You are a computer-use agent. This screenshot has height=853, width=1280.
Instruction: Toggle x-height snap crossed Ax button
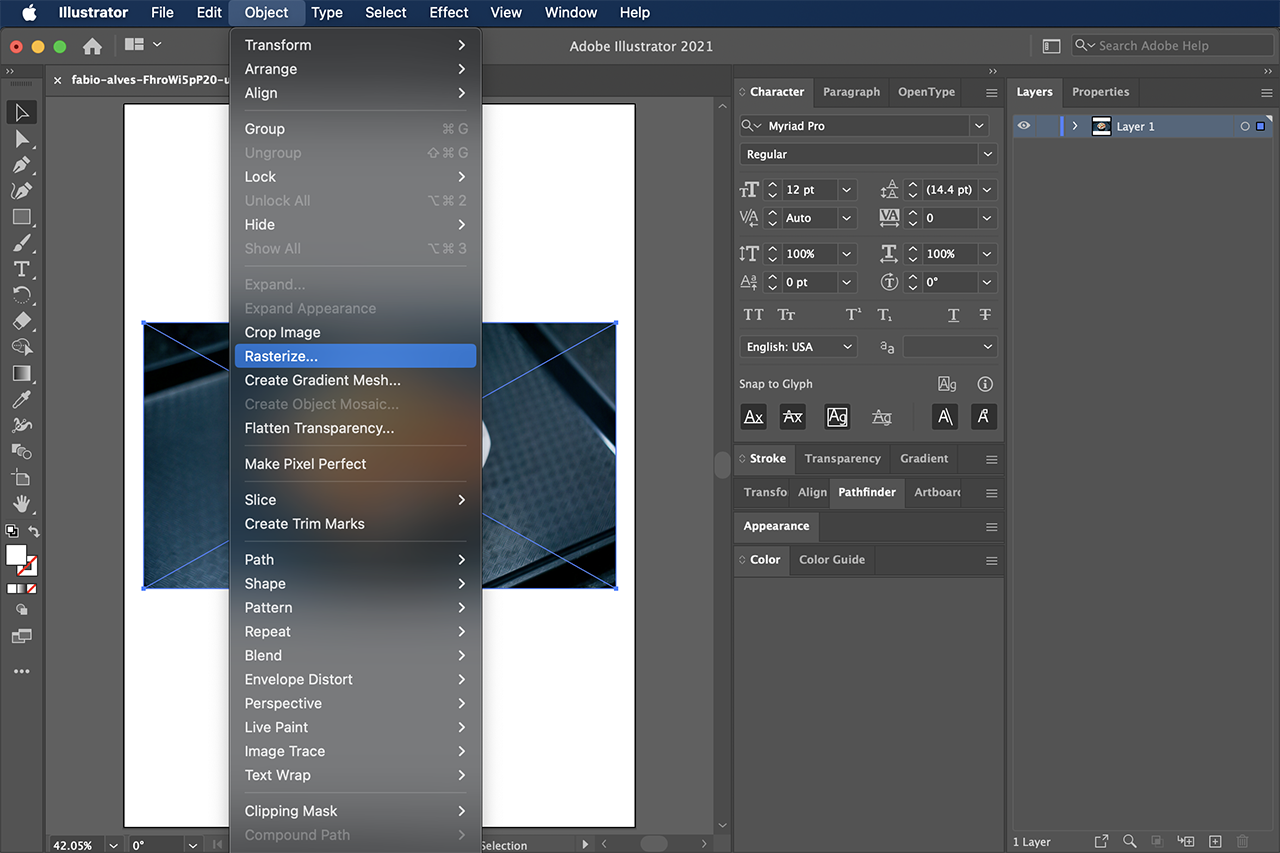coord(792,417)
